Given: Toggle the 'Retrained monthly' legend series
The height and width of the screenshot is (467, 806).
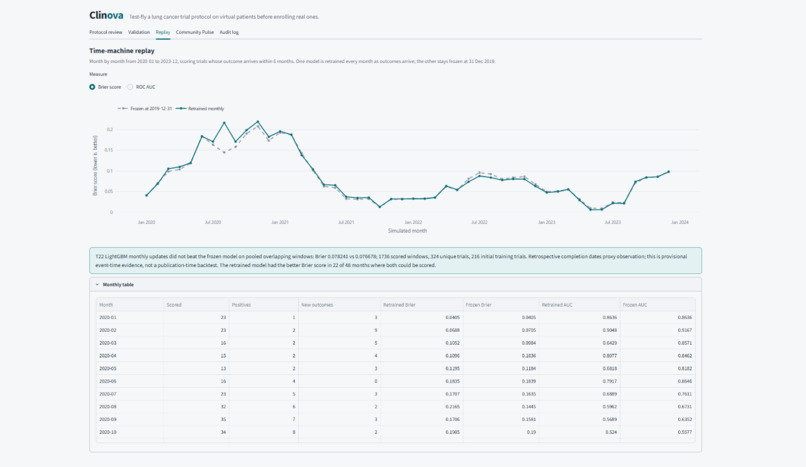Looking at the screenshot, I should (200, 109).
